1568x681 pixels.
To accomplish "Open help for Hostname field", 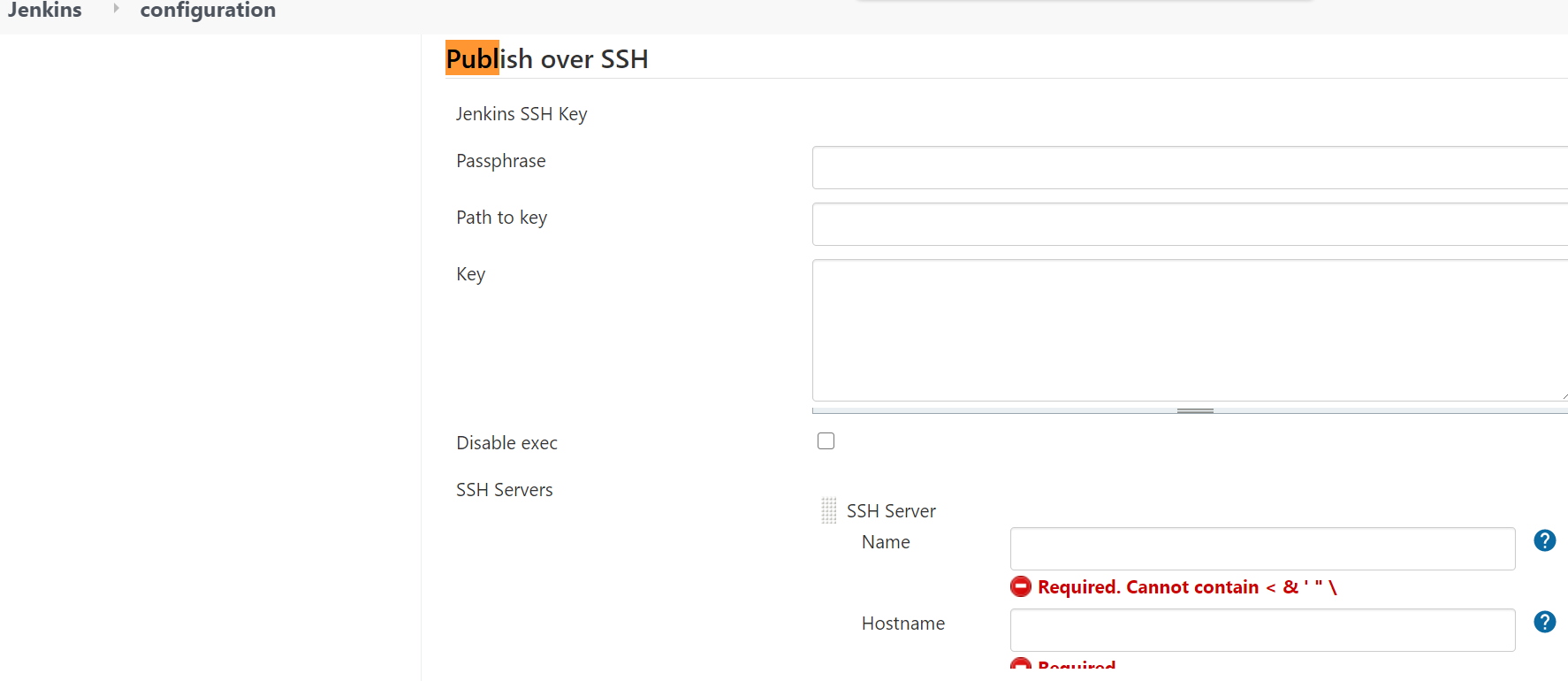I will 1544,622.
